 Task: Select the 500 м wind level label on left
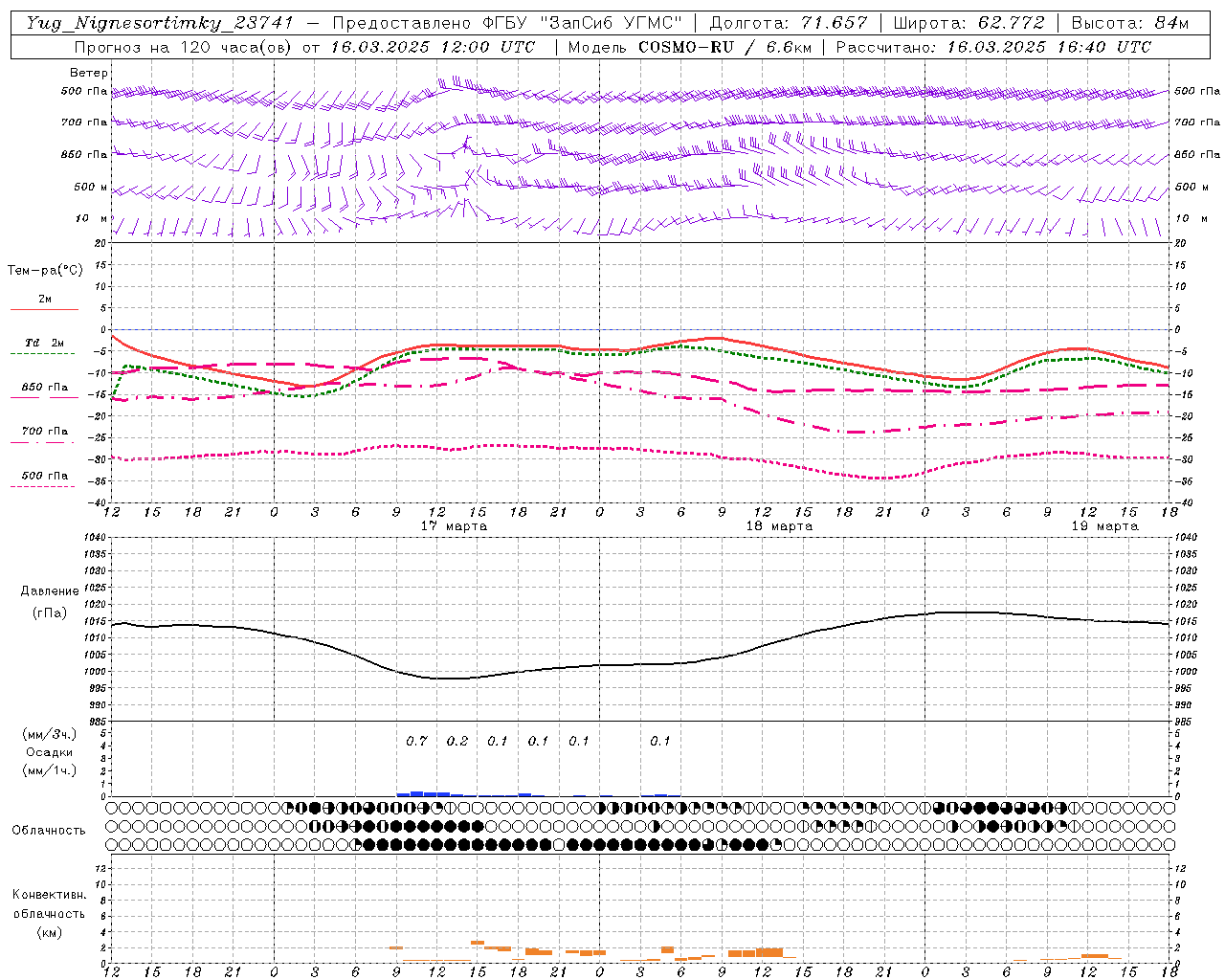click(x=92, y=187)
